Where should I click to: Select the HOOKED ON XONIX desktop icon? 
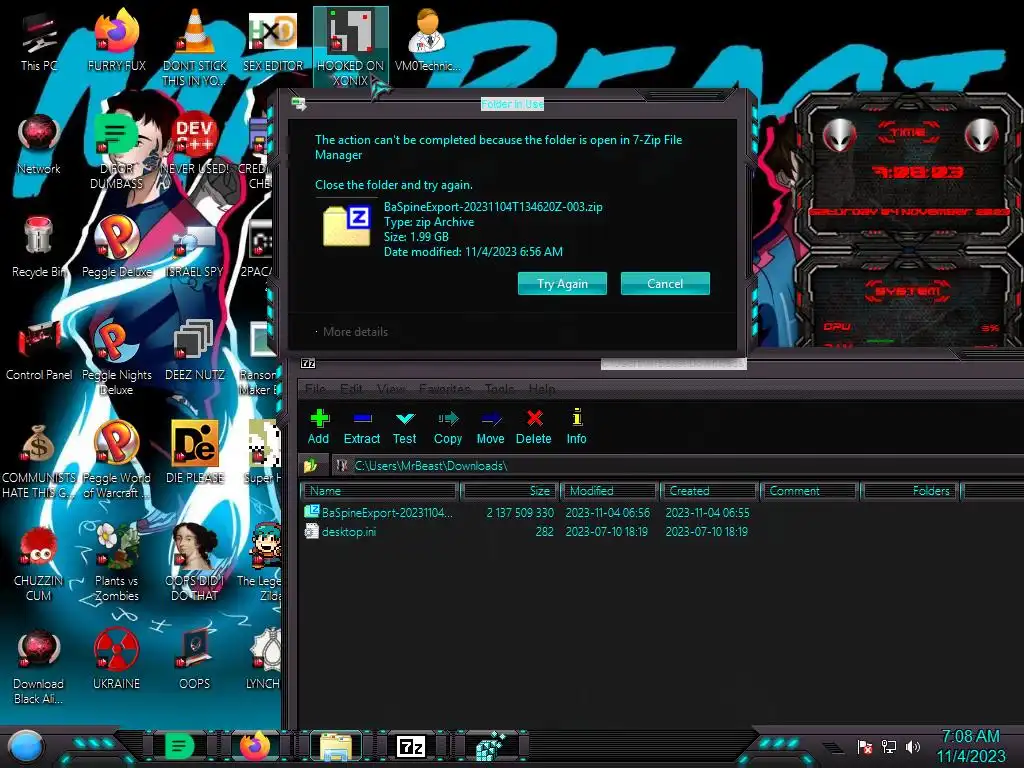[x=351, y=48]
